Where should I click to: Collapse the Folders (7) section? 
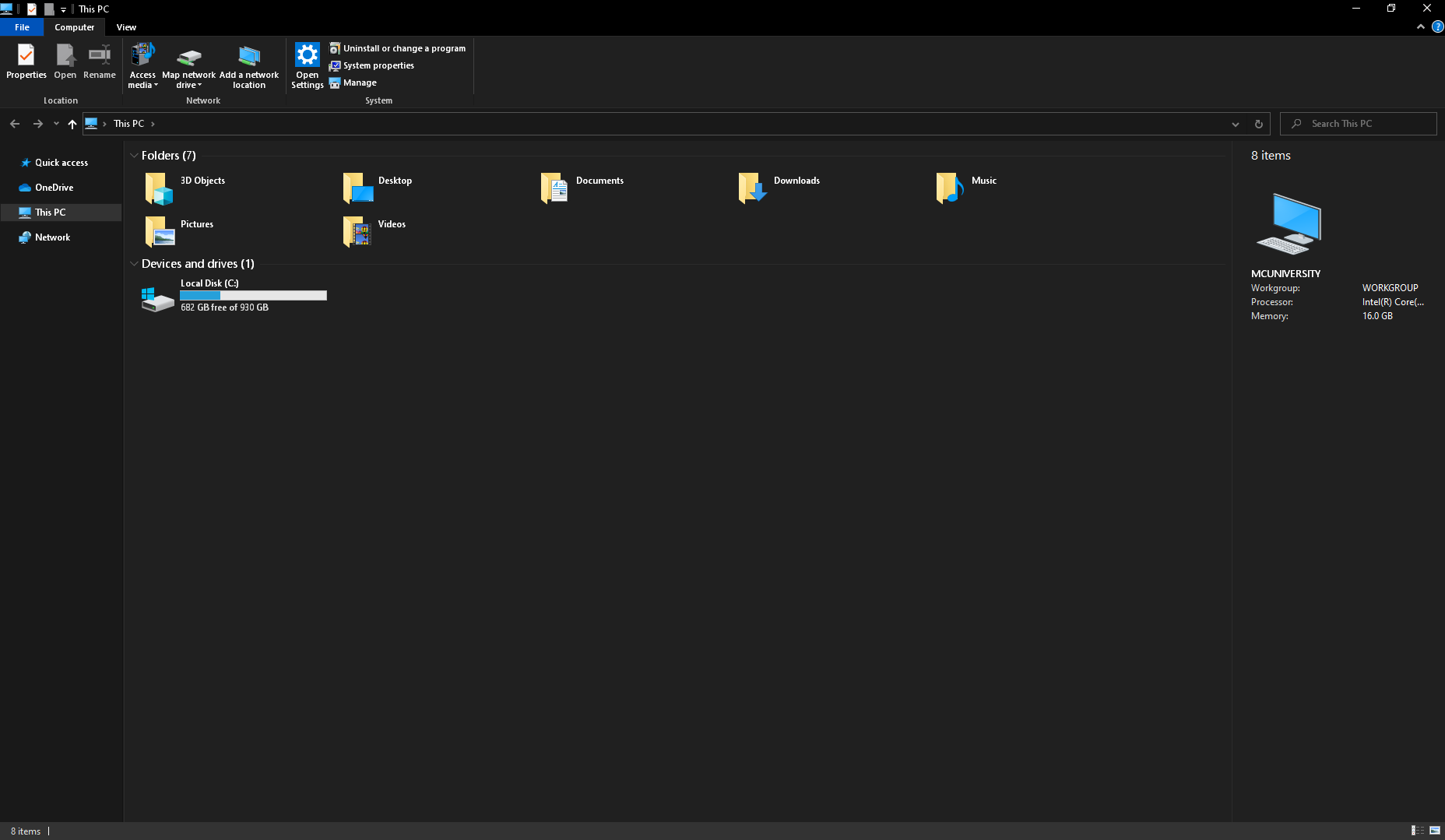134,155
